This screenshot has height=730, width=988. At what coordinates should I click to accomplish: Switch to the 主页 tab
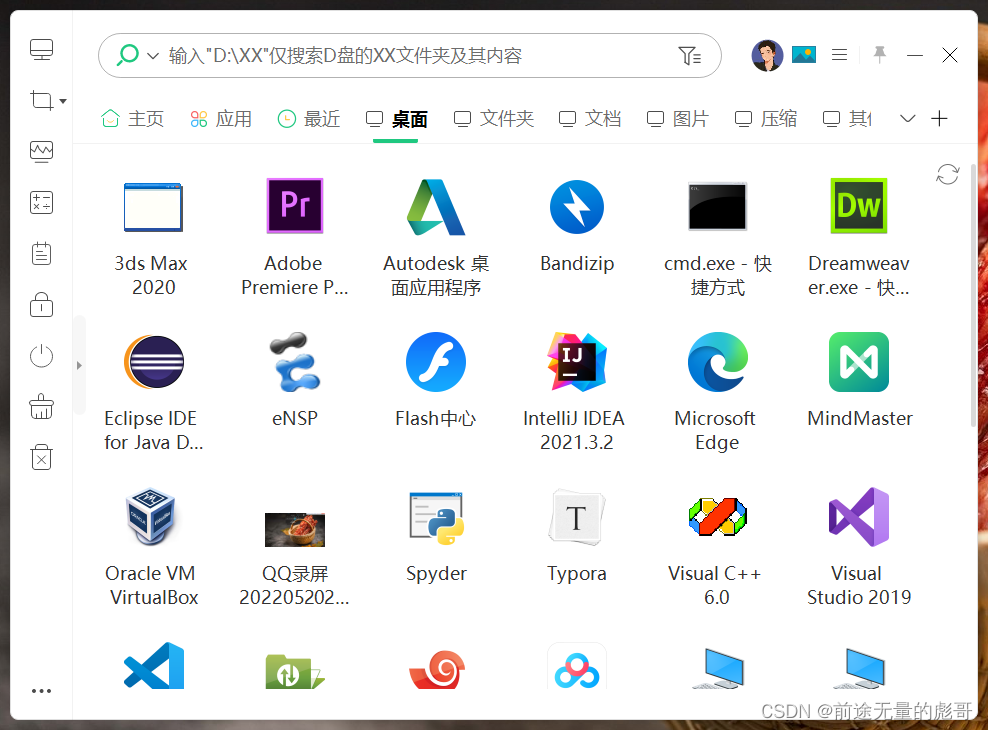132,118
